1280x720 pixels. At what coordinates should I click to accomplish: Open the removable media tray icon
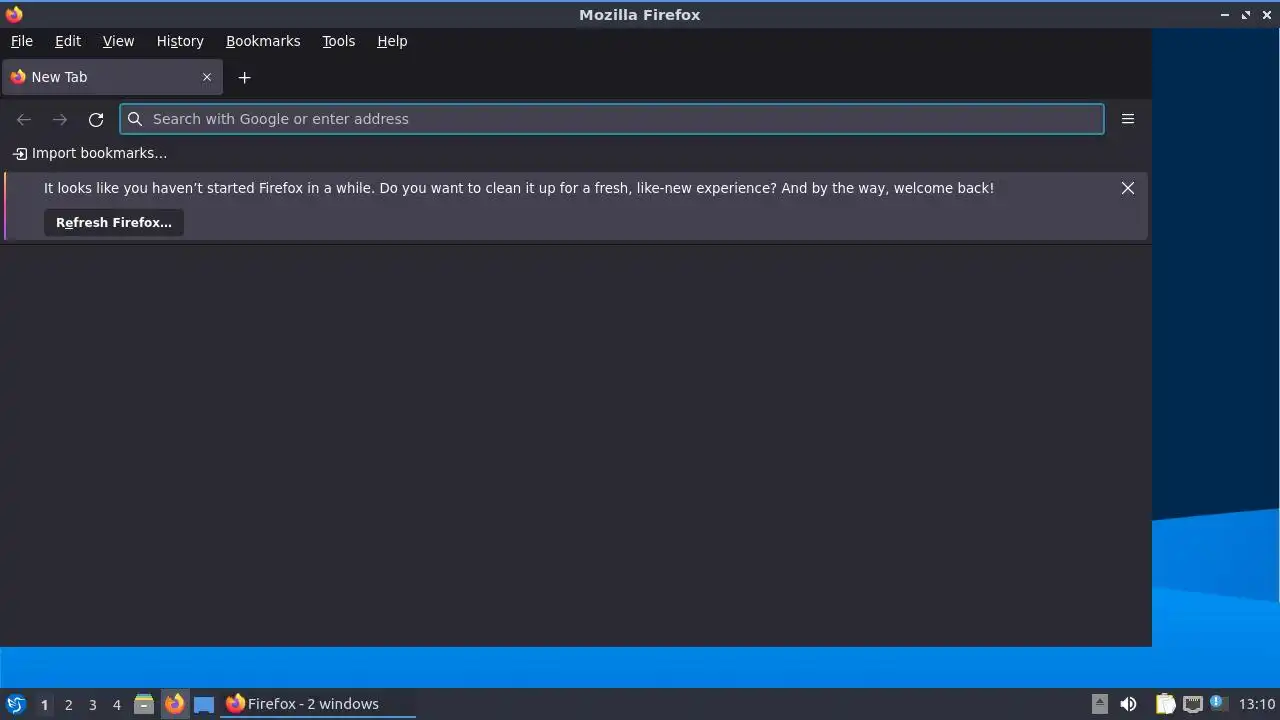(x=1100, y=704)
